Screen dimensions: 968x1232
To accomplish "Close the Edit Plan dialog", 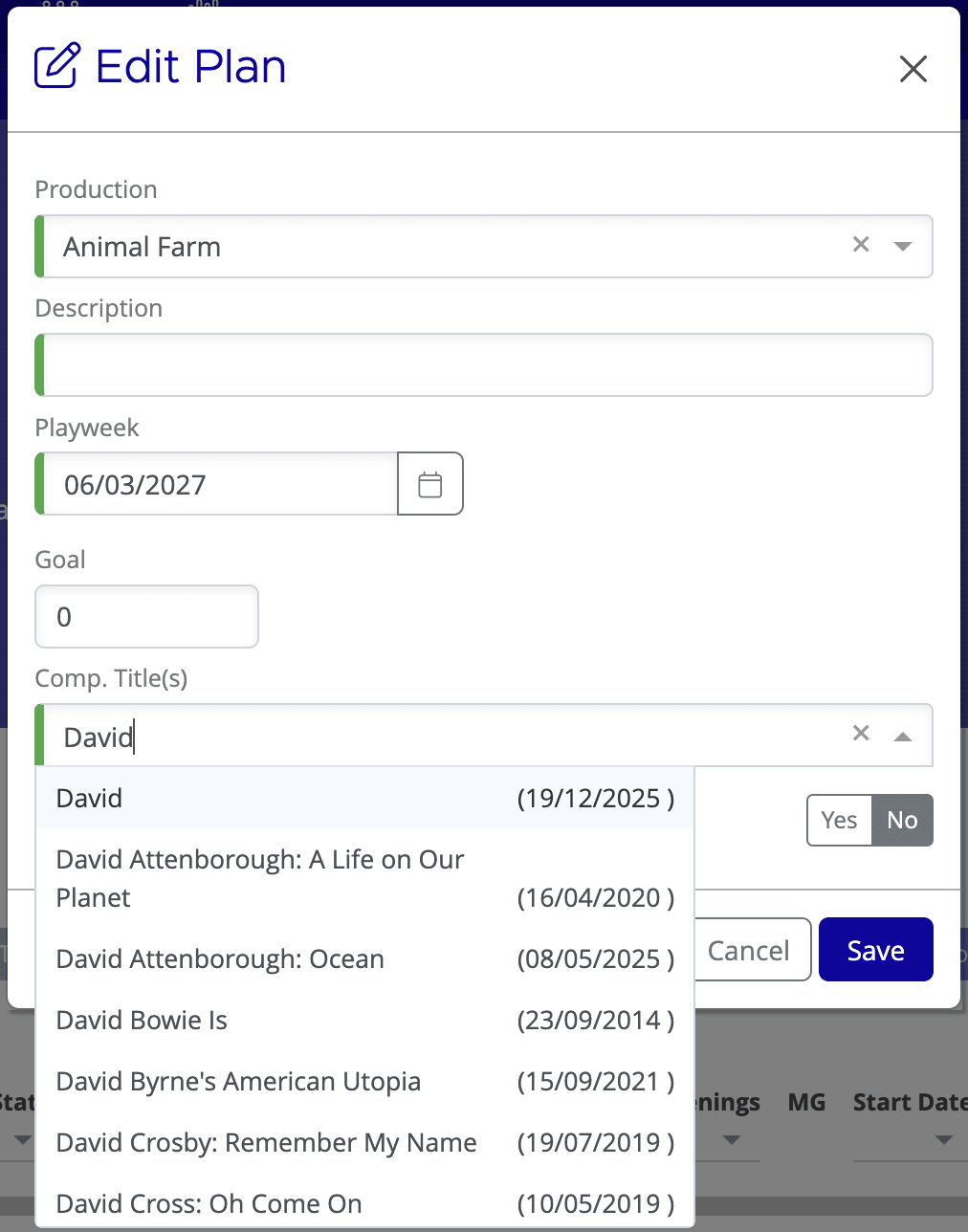I will 913,69.
